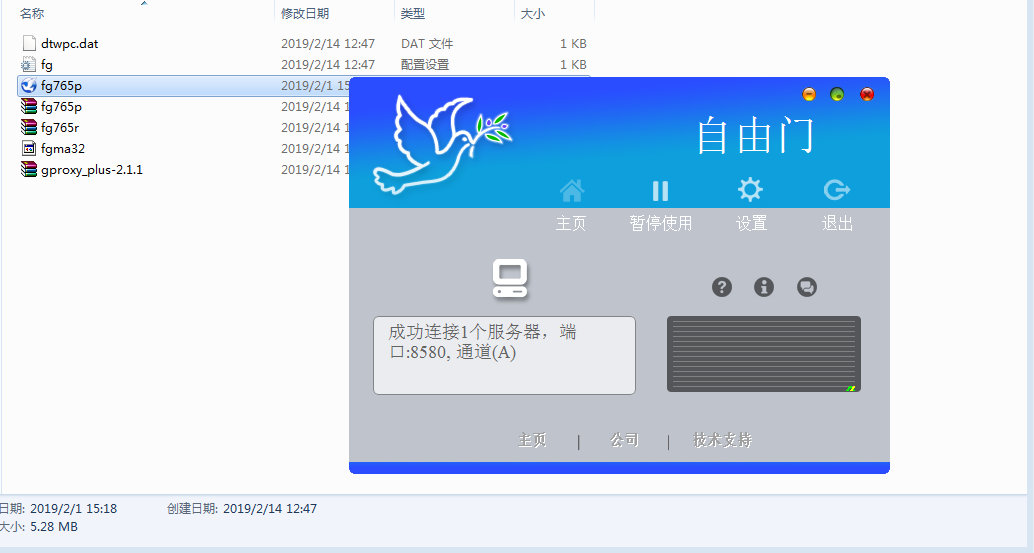The image size is (1034, 553).
Task: Select the gproxy_plus-2.1.1 archive icon
Action: (28, 169)
